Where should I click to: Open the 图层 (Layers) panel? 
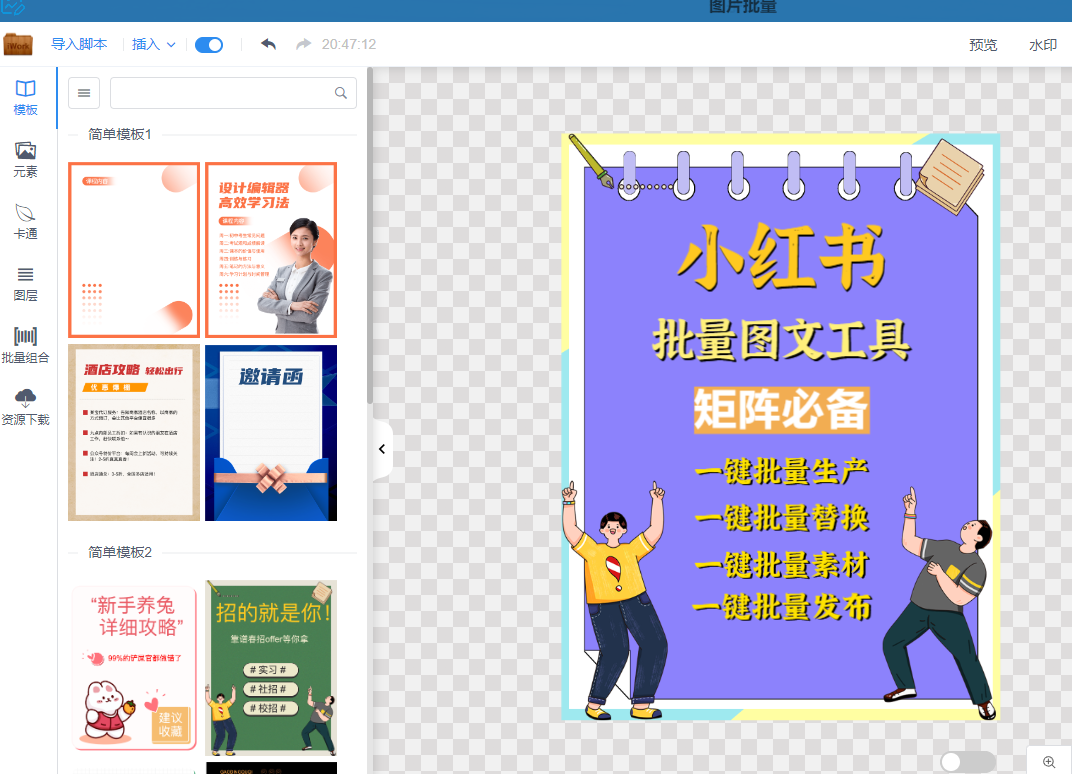click(25, 283)
